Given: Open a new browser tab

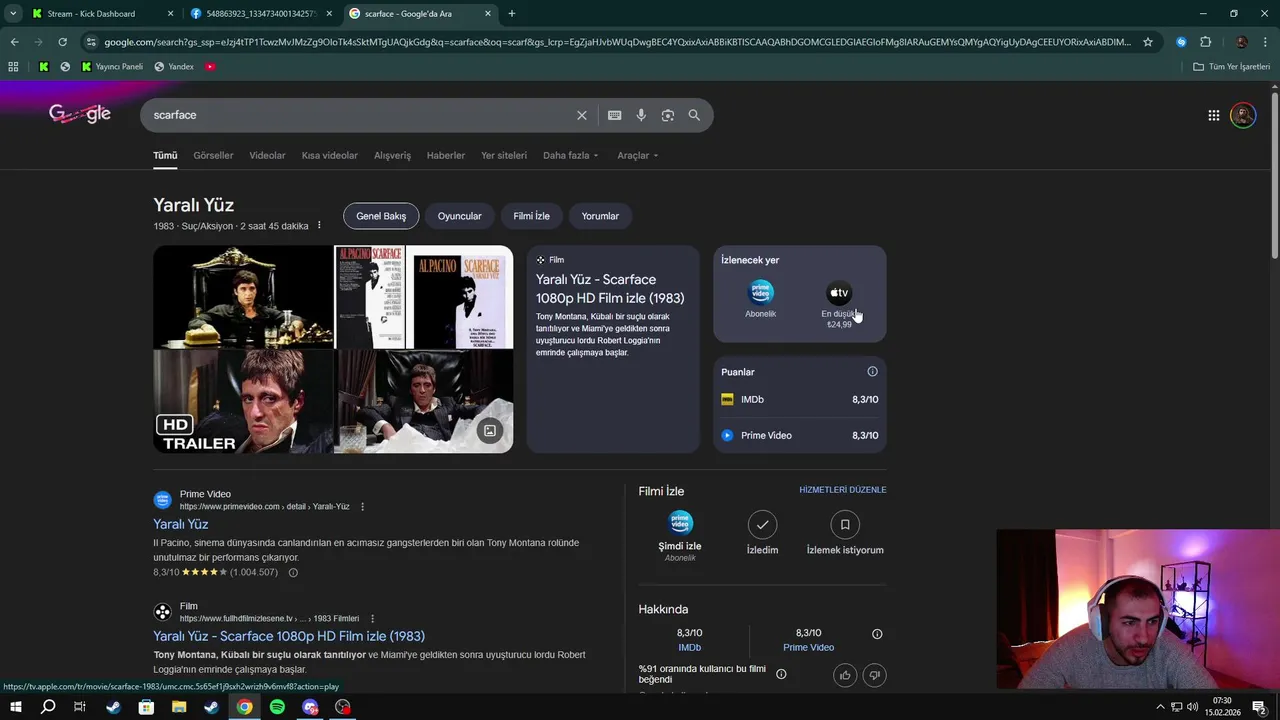Looking at the screenshot, I should 512,14.
